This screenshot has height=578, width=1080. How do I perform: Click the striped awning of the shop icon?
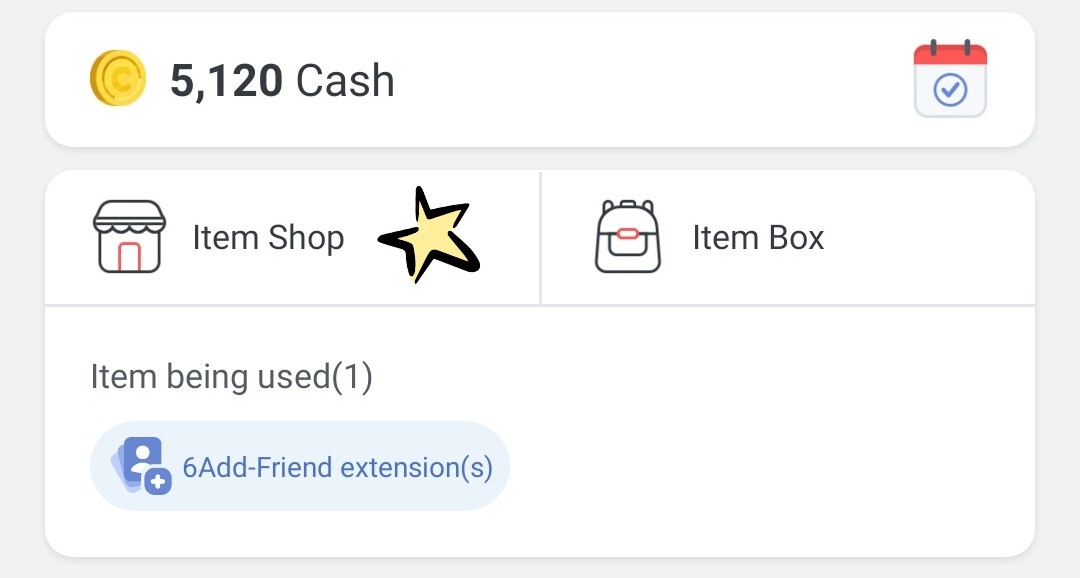tap(129, 216)
